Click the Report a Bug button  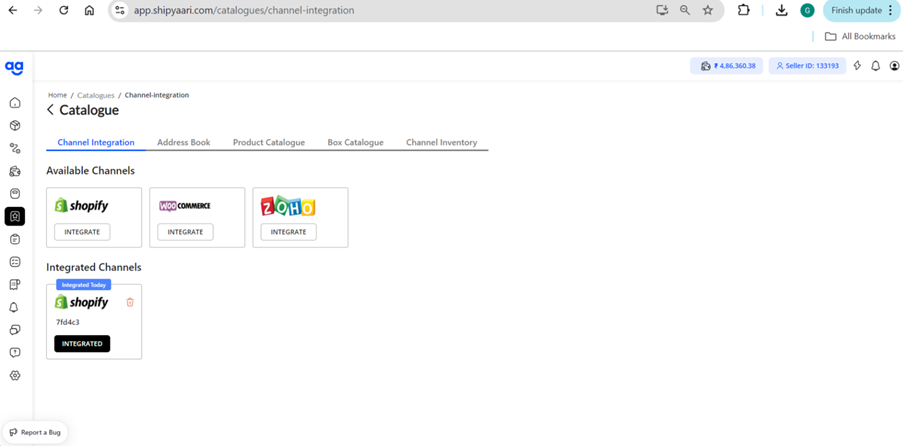[x=36, y=432]
